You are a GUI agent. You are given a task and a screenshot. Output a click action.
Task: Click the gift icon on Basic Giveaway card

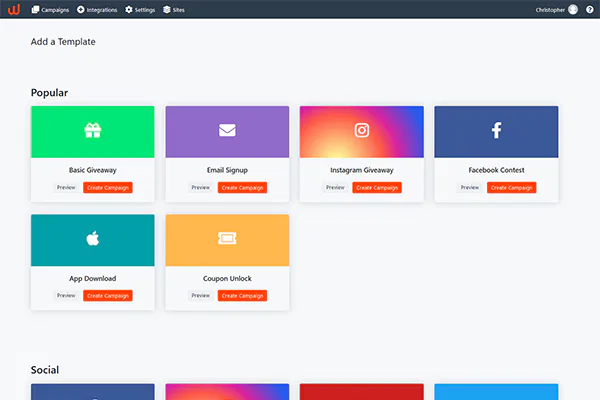click(x=92, y=130)
